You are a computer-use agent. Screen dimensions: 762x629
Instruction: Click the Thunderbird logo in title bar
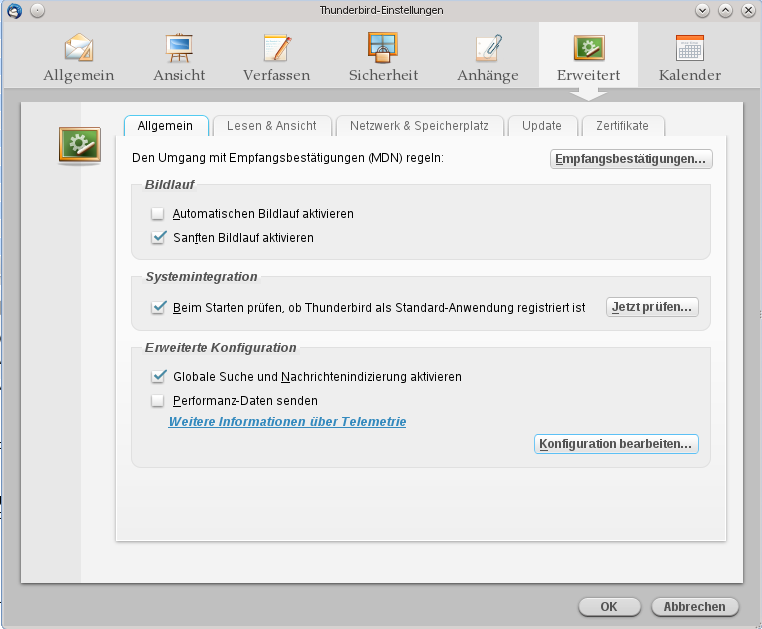[x=15, y=10]
